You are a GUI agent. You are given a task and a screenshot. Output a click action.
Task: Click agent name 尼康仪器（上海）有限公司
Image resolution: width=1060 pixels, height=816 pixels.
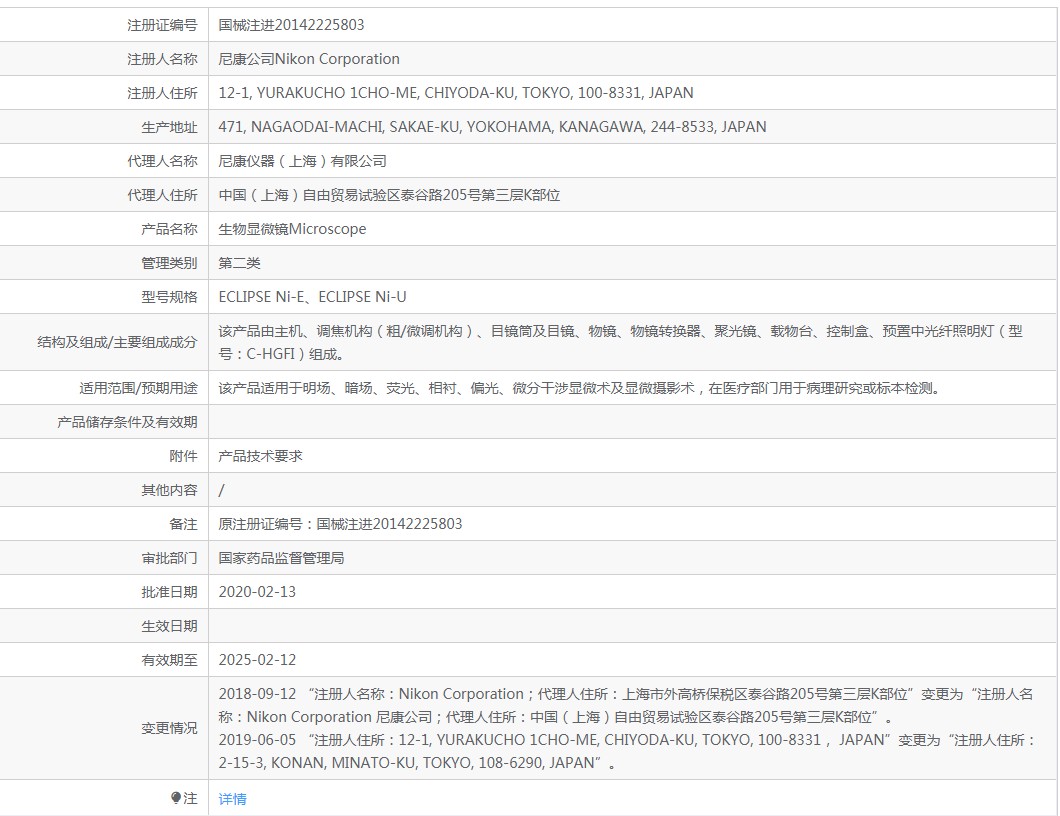point(302,161)
